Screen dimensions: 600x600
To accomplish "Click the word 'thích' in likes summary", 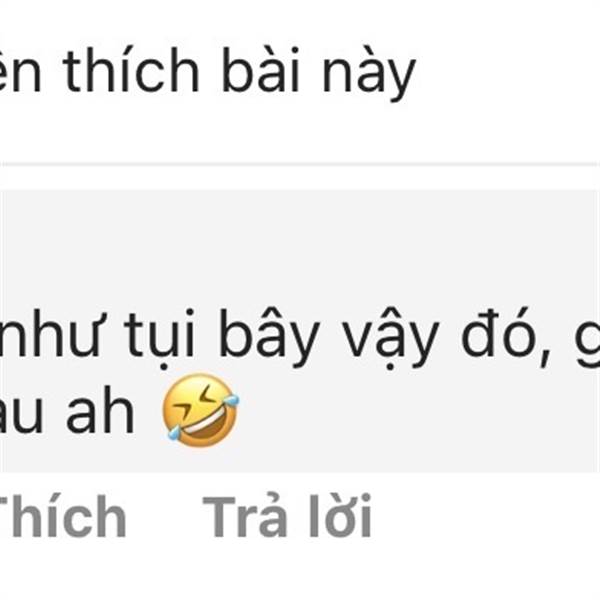I will click(x=131, y=70).
